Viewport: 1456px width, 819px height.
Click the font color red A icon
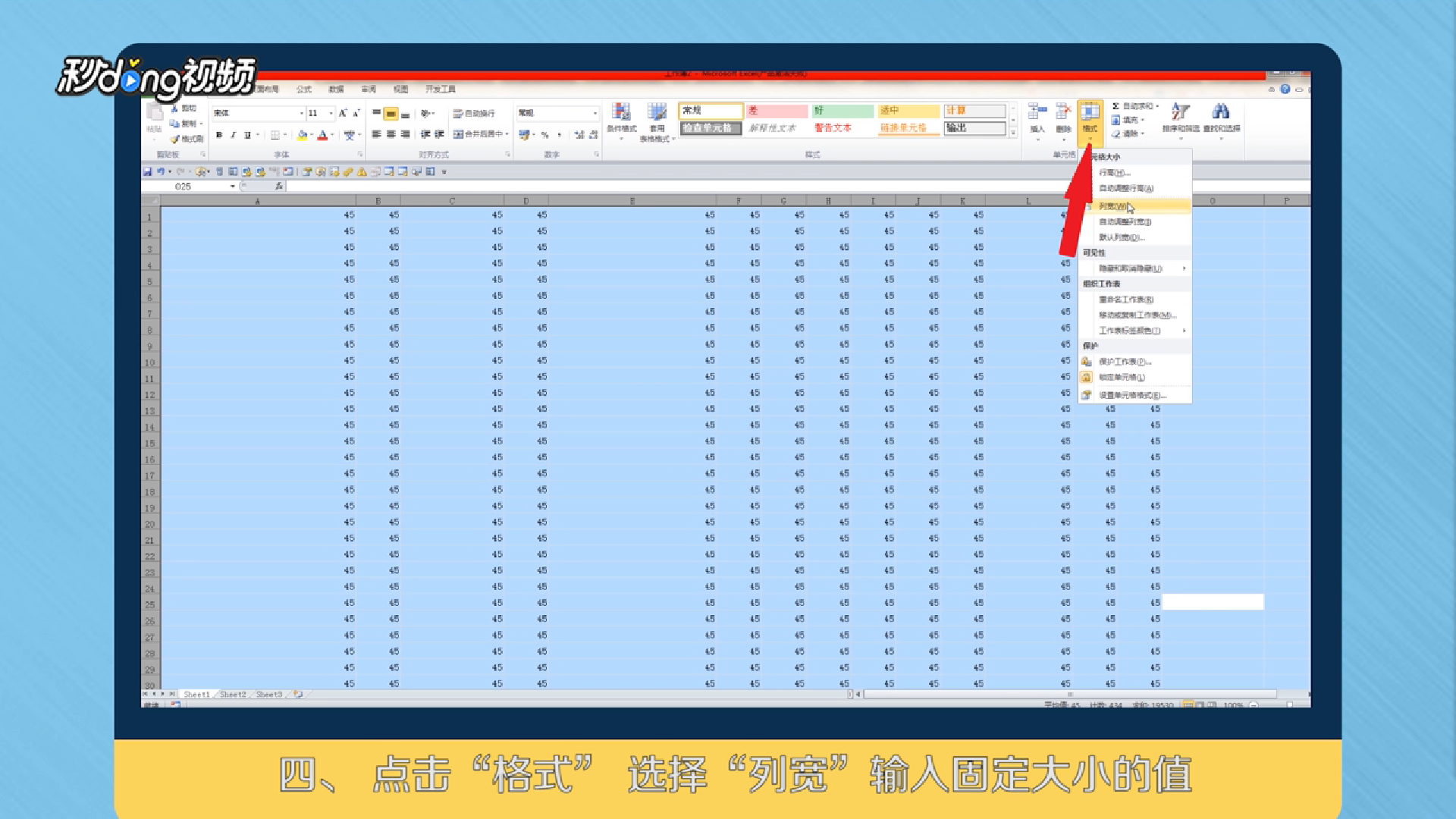pyautogui.click(x=322, y=135)
